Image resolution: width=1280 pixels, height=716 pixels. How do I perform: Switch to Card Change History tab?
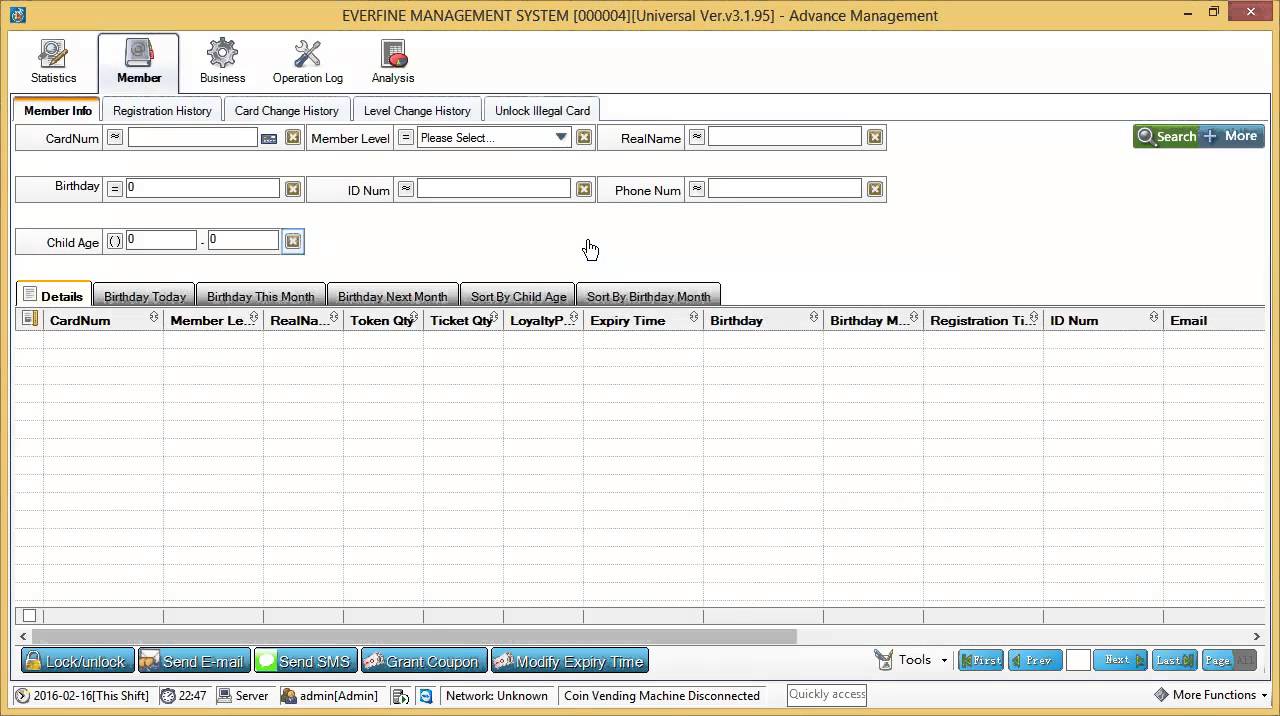coord(286,110)
